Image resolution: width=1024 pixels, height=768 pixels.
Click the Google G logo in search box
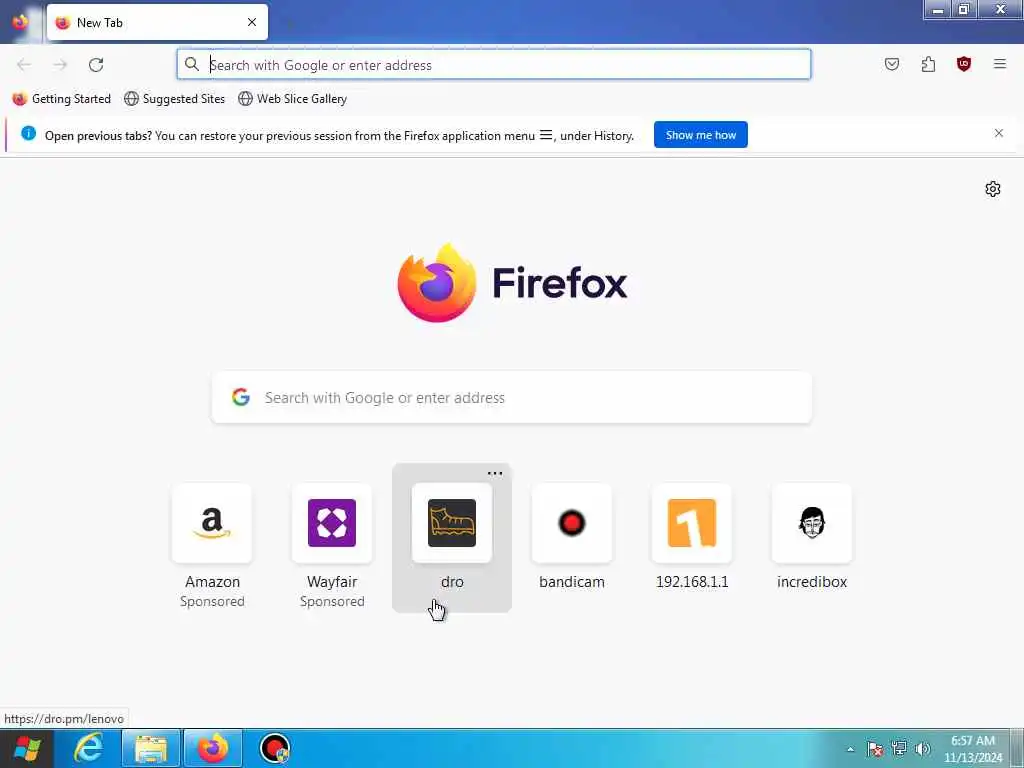[x=241, y=397]
